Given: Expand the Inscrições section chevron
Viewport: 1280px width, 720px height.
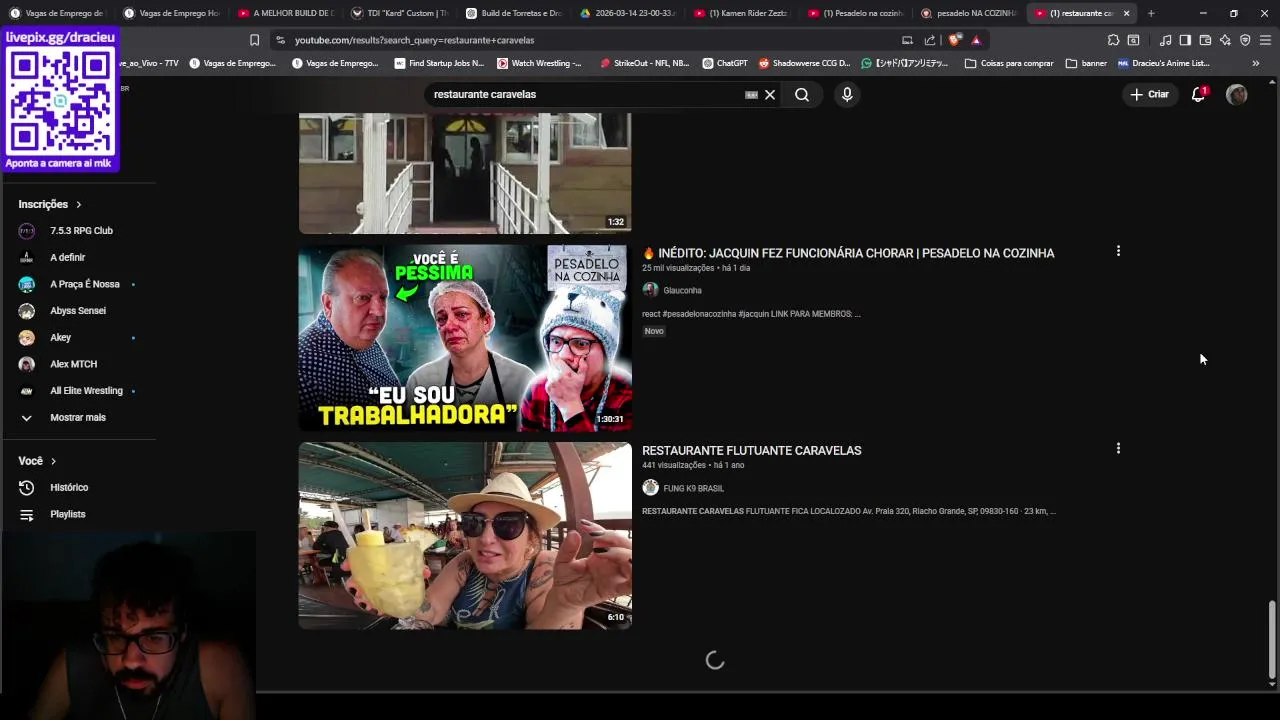Looking at the screenshot, I should click(78, 204).
